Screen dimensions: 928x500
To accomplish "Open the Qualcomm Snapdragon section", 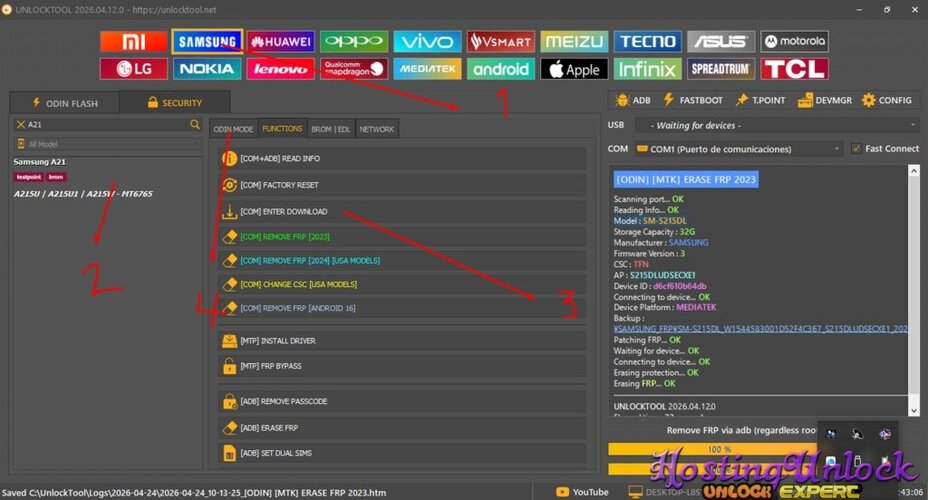I will point(354,69).
